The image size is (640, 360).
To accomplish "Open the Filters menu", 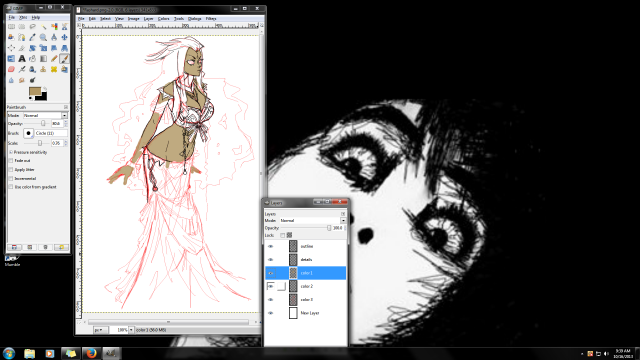I will 211,19.
